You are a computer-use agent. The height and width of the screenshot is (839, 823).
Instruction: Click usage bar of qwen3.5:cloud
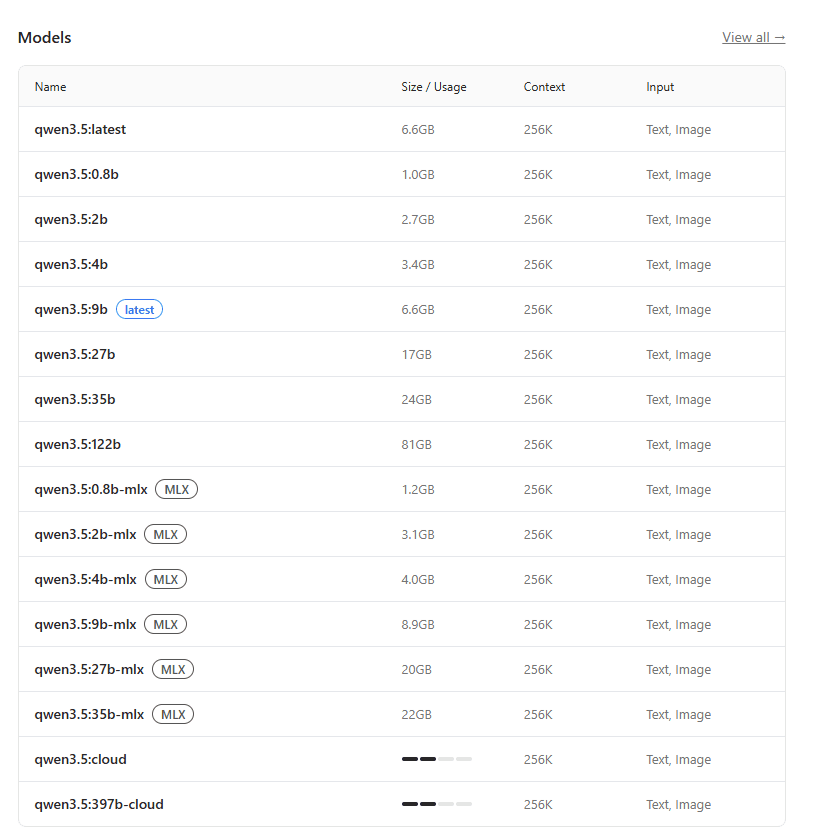[x=437, y=759]
